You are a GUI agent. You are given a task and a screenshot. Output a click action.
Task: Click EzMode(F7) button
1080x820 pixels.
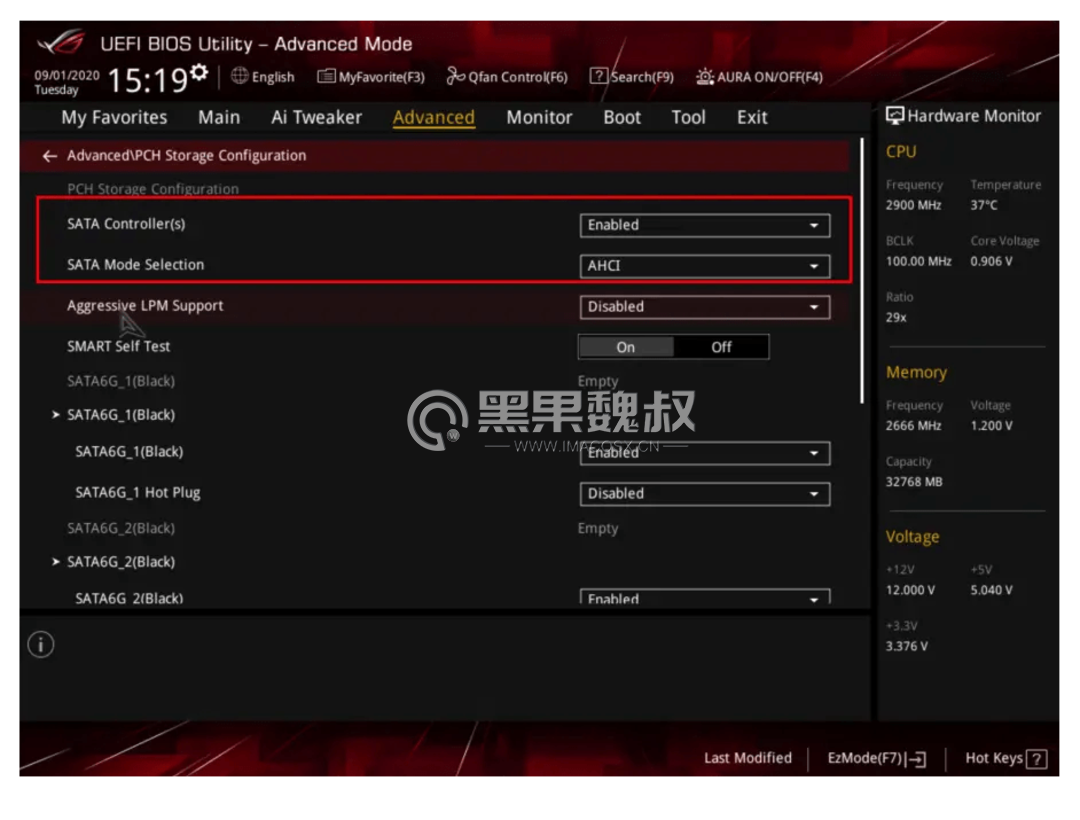(876, 758)
